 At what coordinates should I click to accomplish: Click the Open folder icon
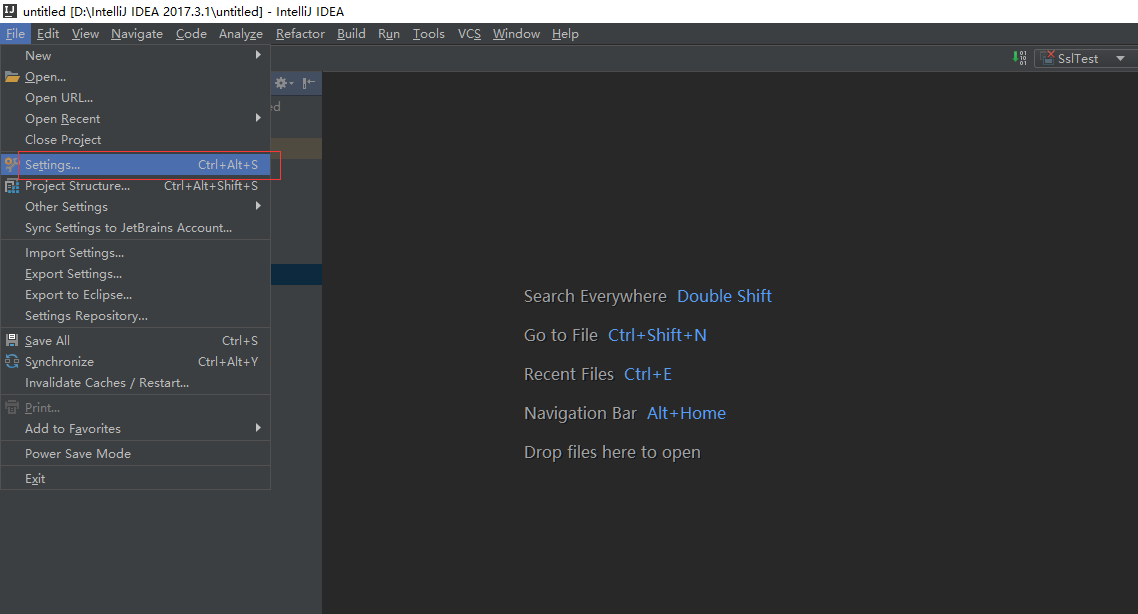(12, 77)
